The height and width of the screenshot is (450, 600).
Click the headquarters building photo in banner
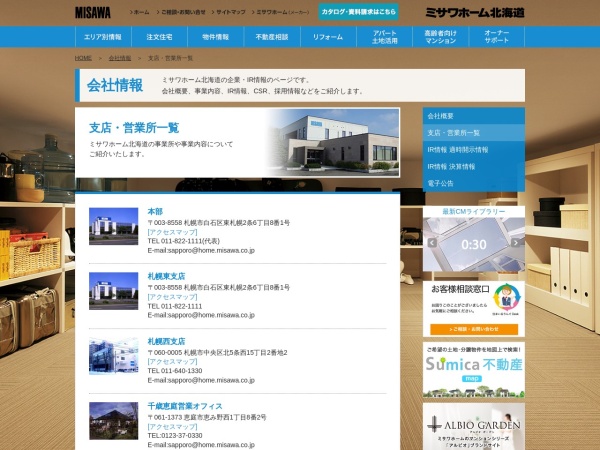click(x=333, y=142)
